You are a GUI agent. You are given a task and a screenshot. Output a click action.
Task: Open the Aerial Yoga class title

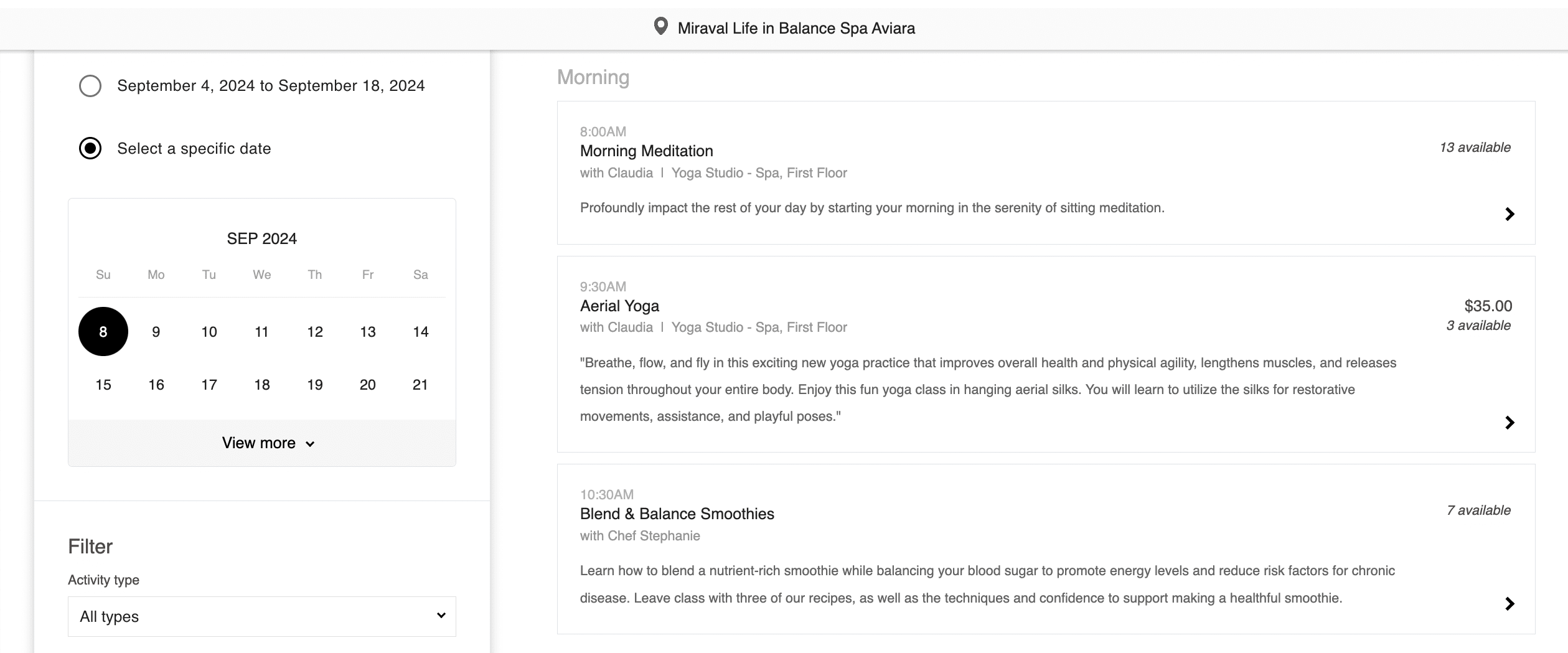coord(619,306)
